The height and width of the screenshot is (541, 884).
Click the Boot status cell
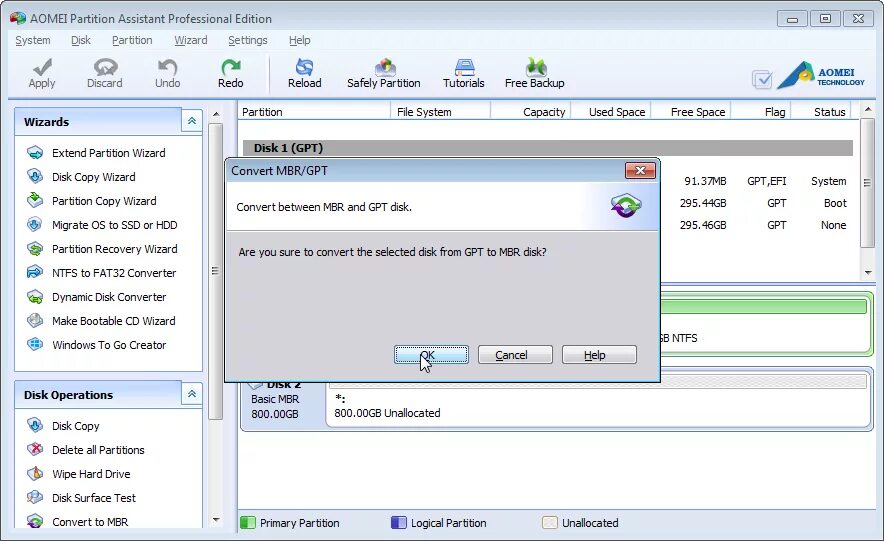[835, 203]
